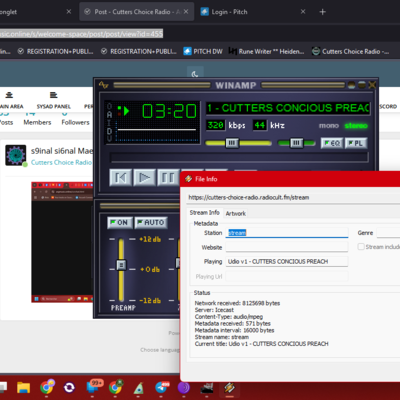Open the second REGISTRATION+PUBLI bookmark
This screenshot has height=400, width=400.
pos(139,51)
